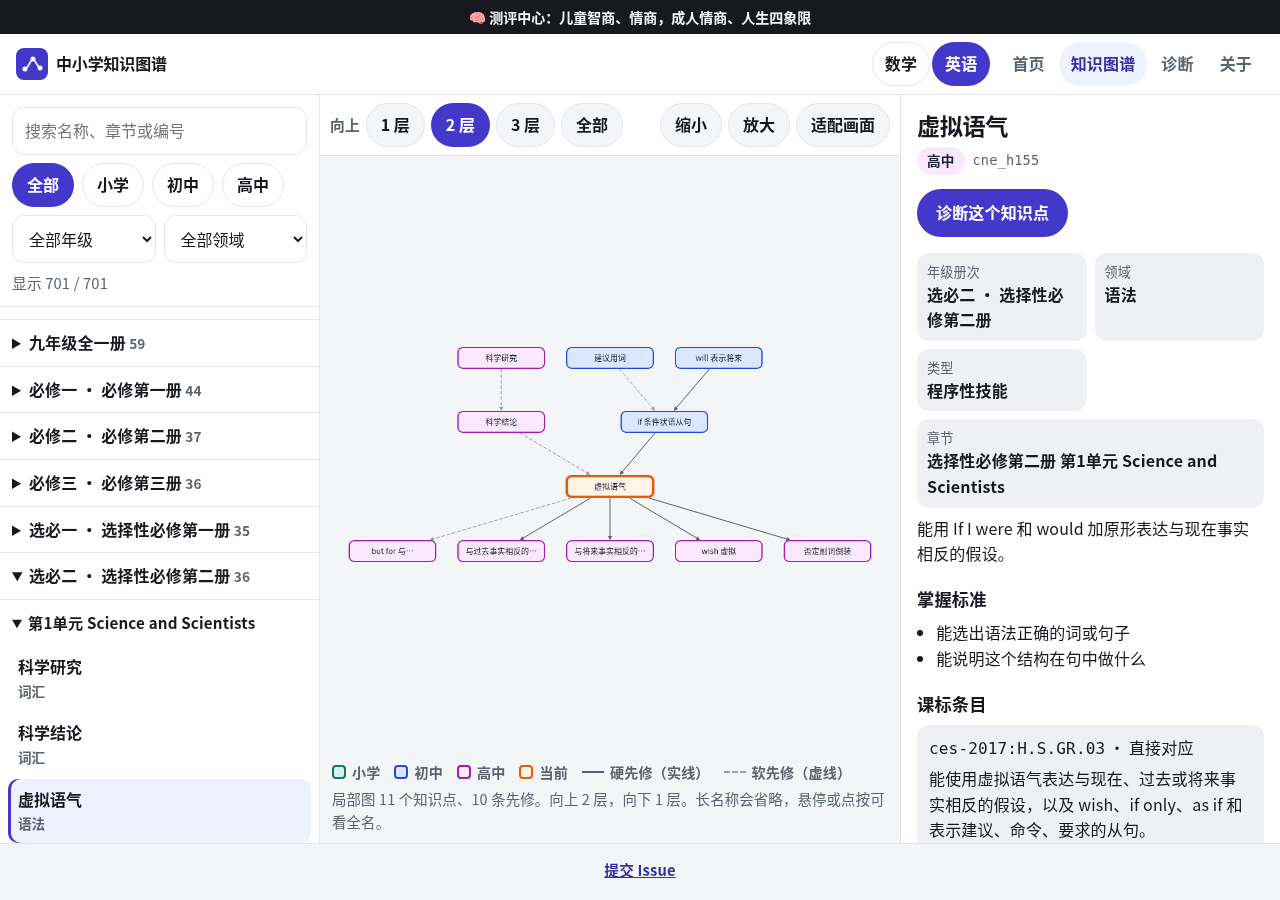This screenshot has height=900, width=1280.
Task: Open the 关于 nav tab
Action: (1236, 64)
